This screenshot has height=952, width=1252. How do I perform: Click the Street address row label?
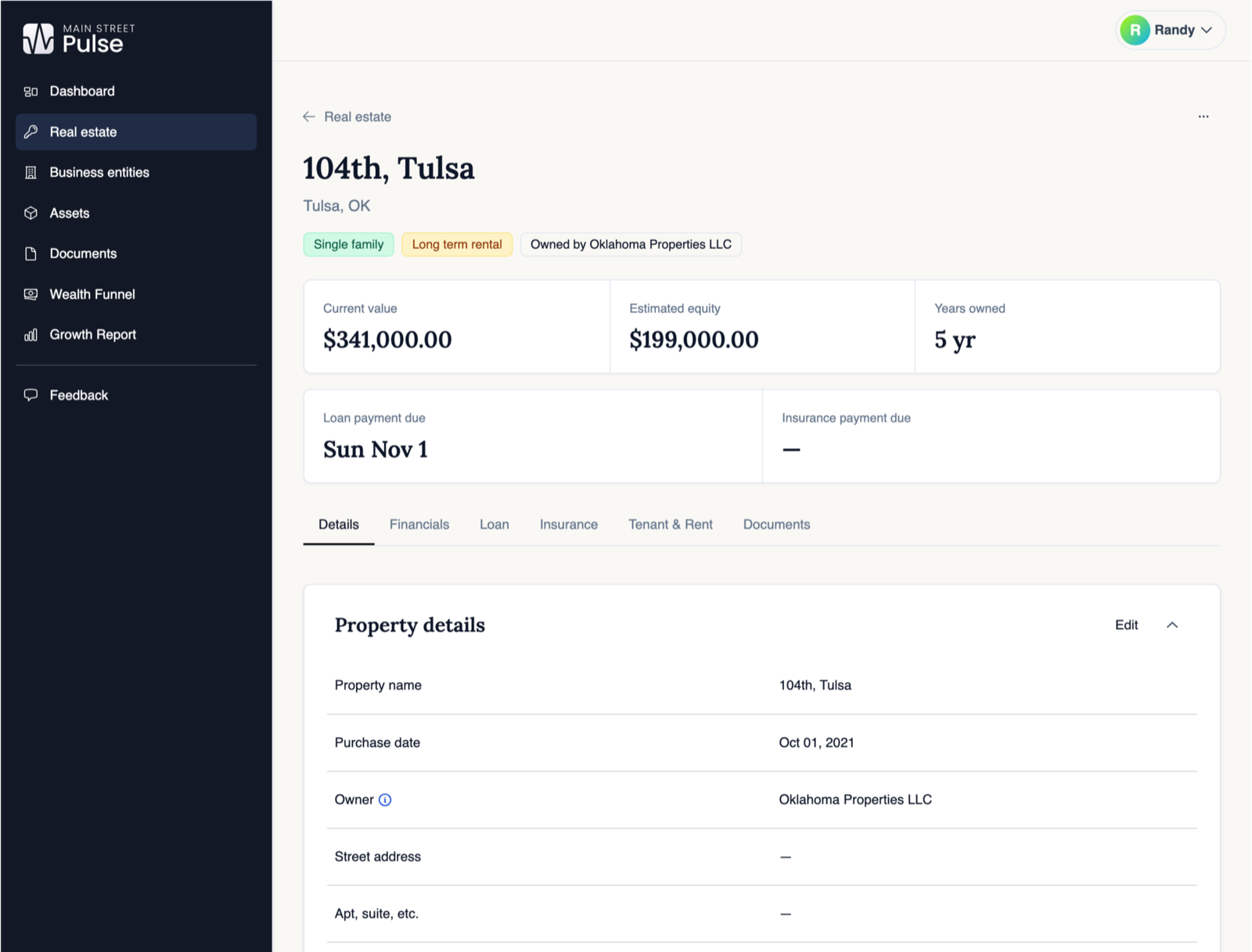point(378,857)
